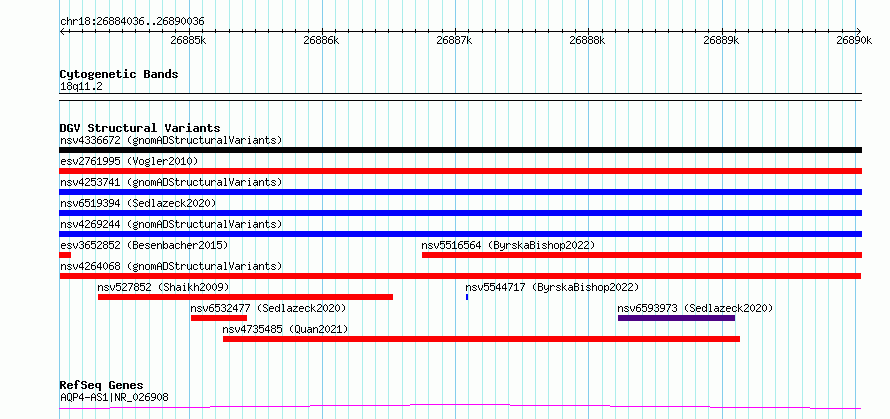The height and width of the screenshot is (419, 890).
Task: Click the blue nsv4253741 variant bar
Action: [460, 192]
